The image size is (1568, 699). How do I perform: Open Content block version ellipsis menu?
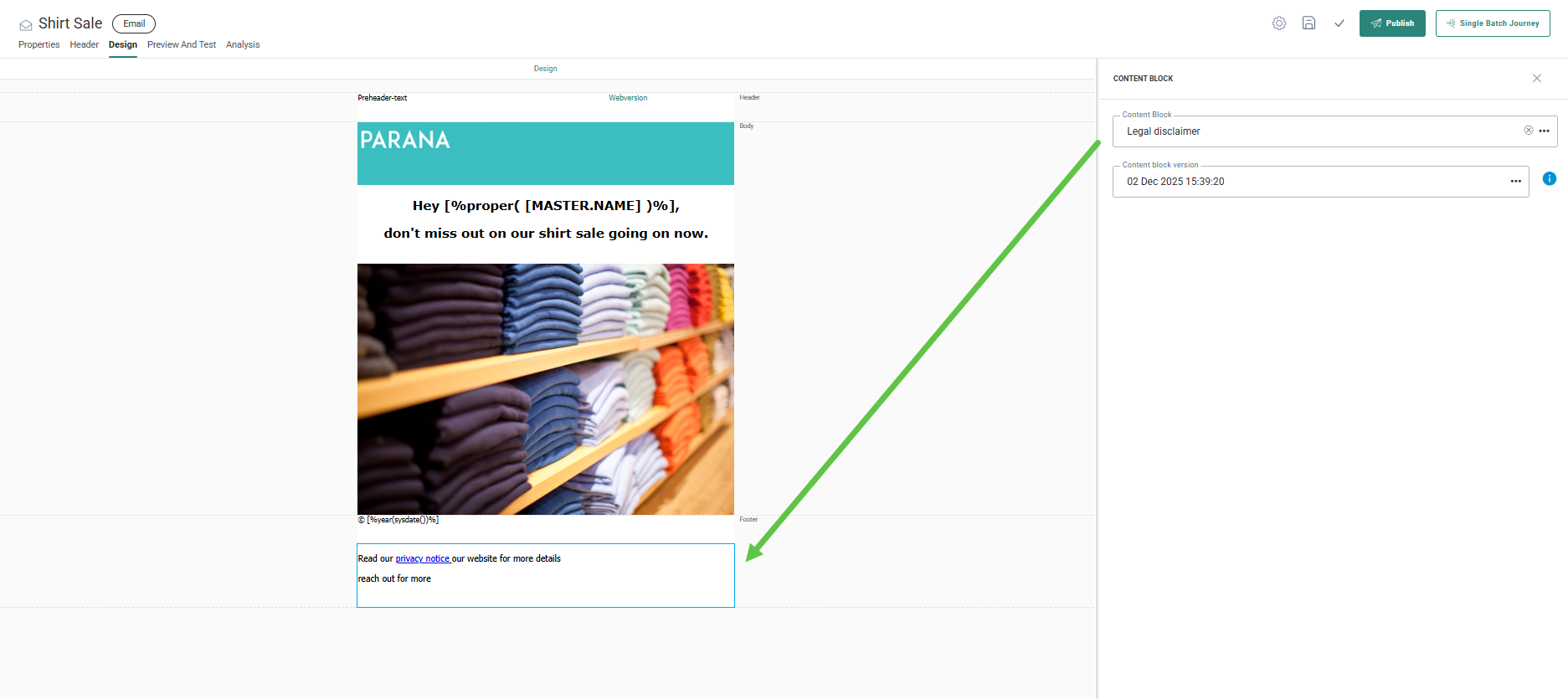[x=1515, y=182]
